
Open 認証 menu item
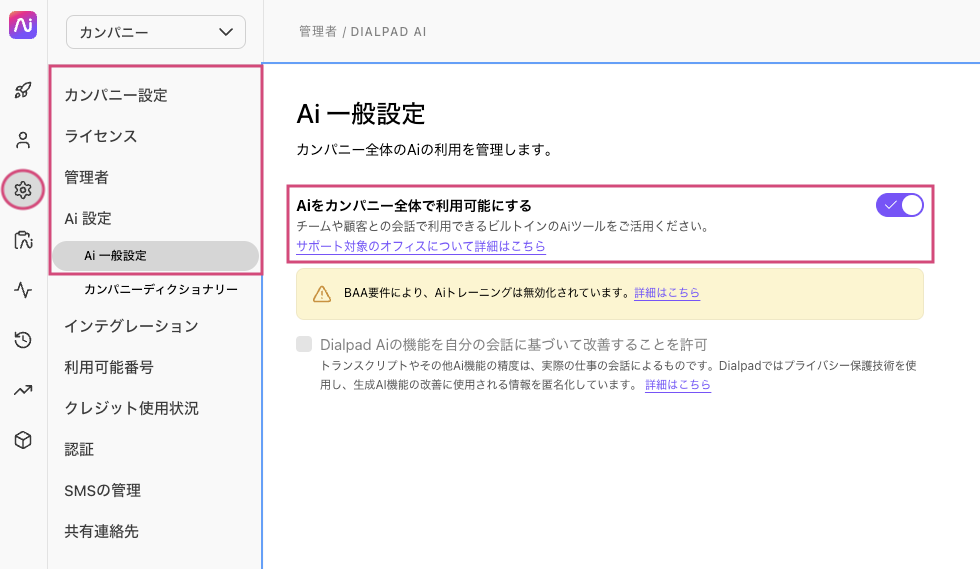79,450
